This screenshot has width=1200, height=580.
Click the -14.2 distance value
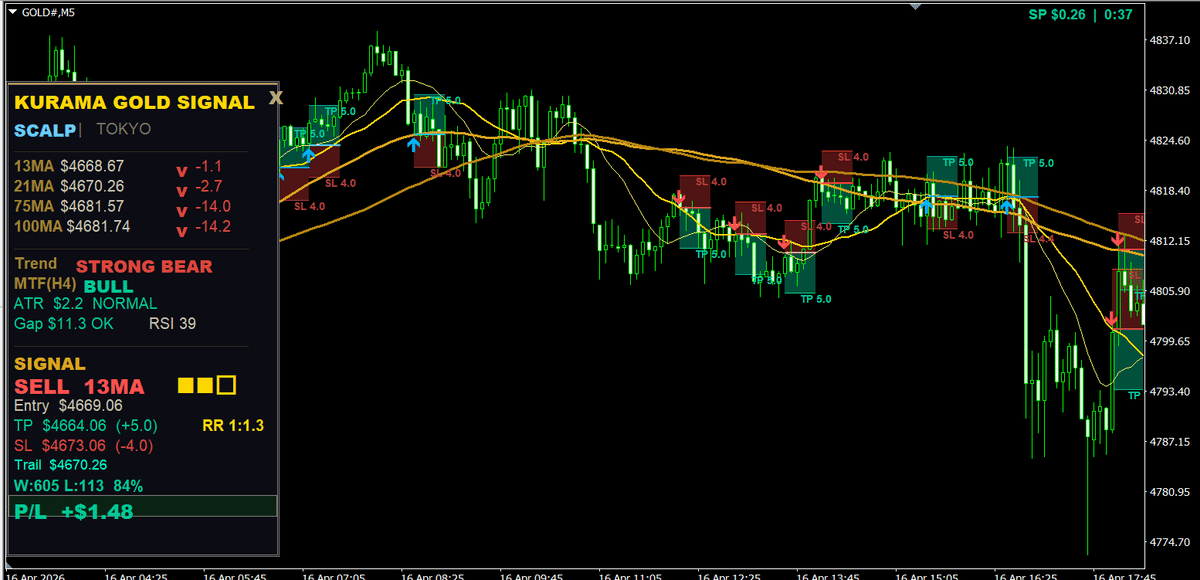click(x=213, y=227)
